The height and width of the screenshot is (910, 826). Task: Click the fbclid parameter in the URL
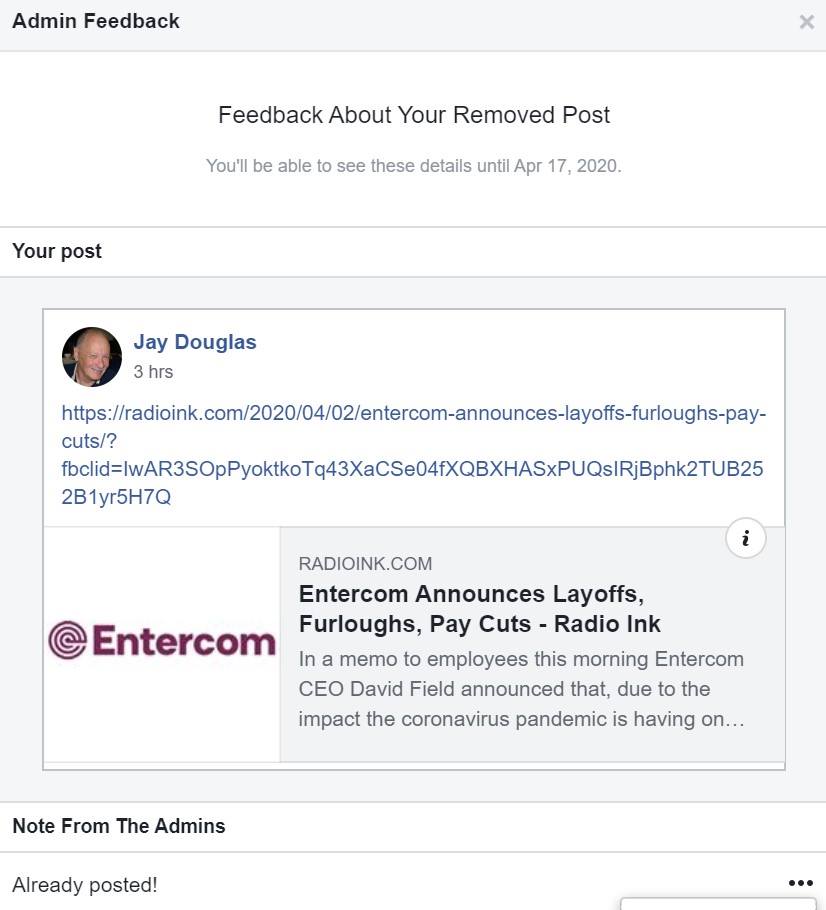click(412, 469)
